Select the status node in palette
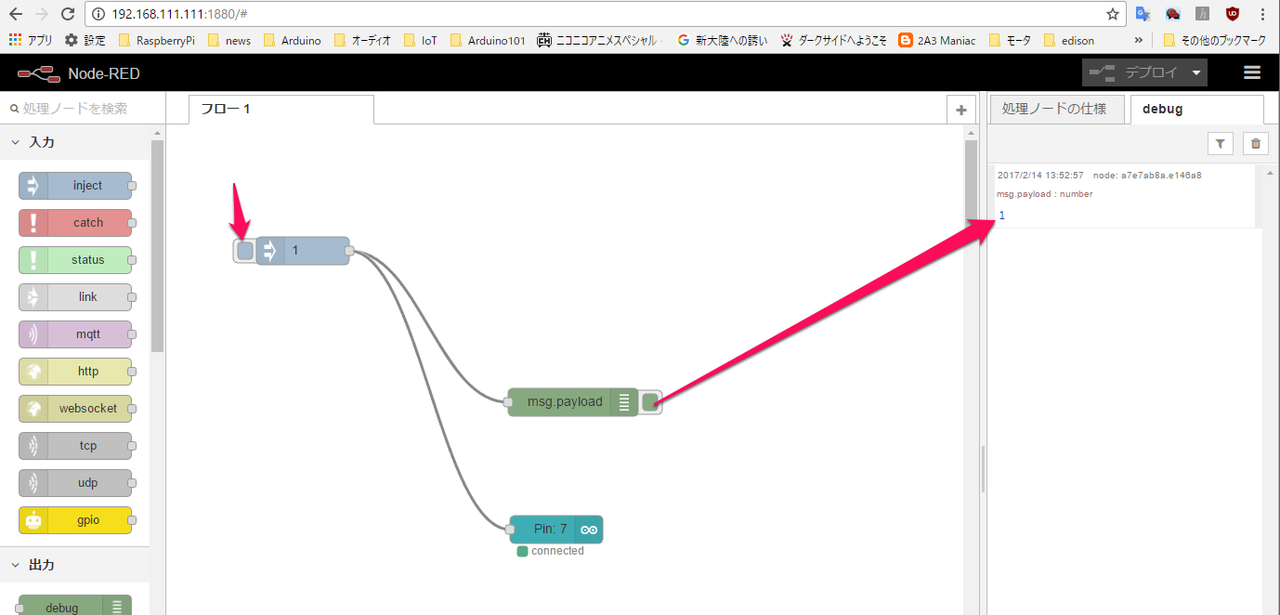This screenshot has height=615, width=1280. [x=76, y=260]
